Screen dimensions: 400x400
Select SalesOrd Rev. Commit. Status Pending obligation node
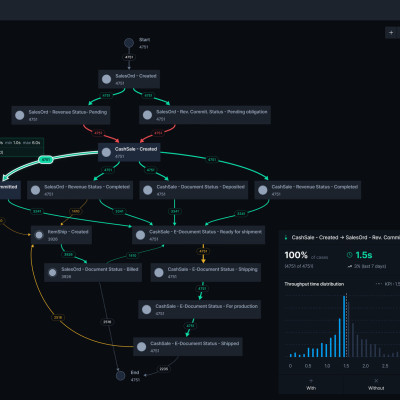pos(205,115)
